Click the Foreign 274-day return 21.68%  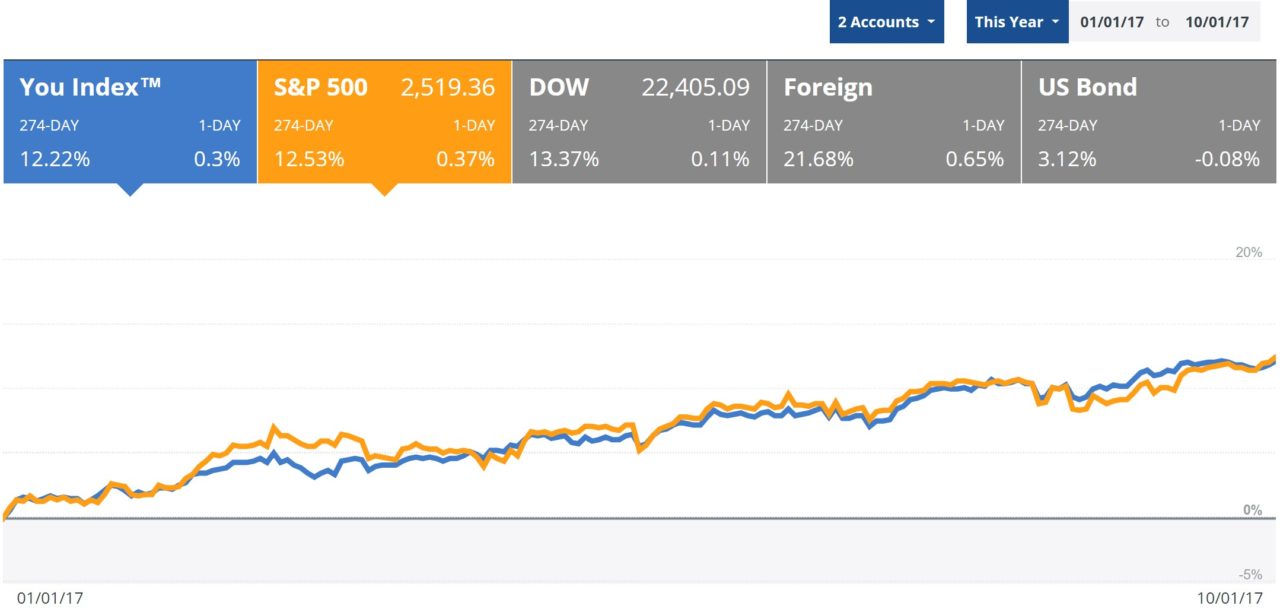pos(813,158)
